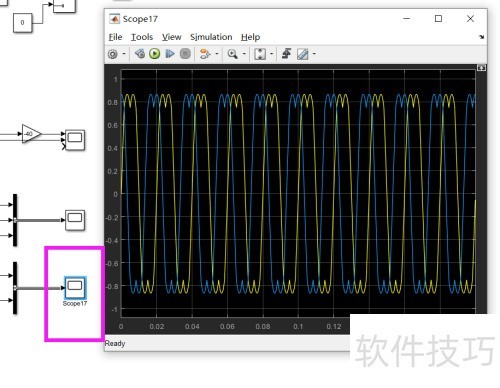The height and width of the screenshot is (388, 500).
Task: Open the File menu in Scope17
Action: tap(115, 37)
